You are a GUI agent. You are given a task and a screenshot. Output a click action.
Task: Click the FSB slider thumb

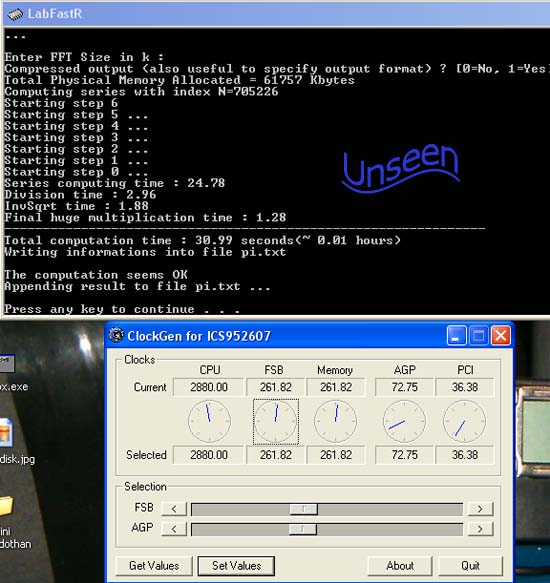[303, 509]
